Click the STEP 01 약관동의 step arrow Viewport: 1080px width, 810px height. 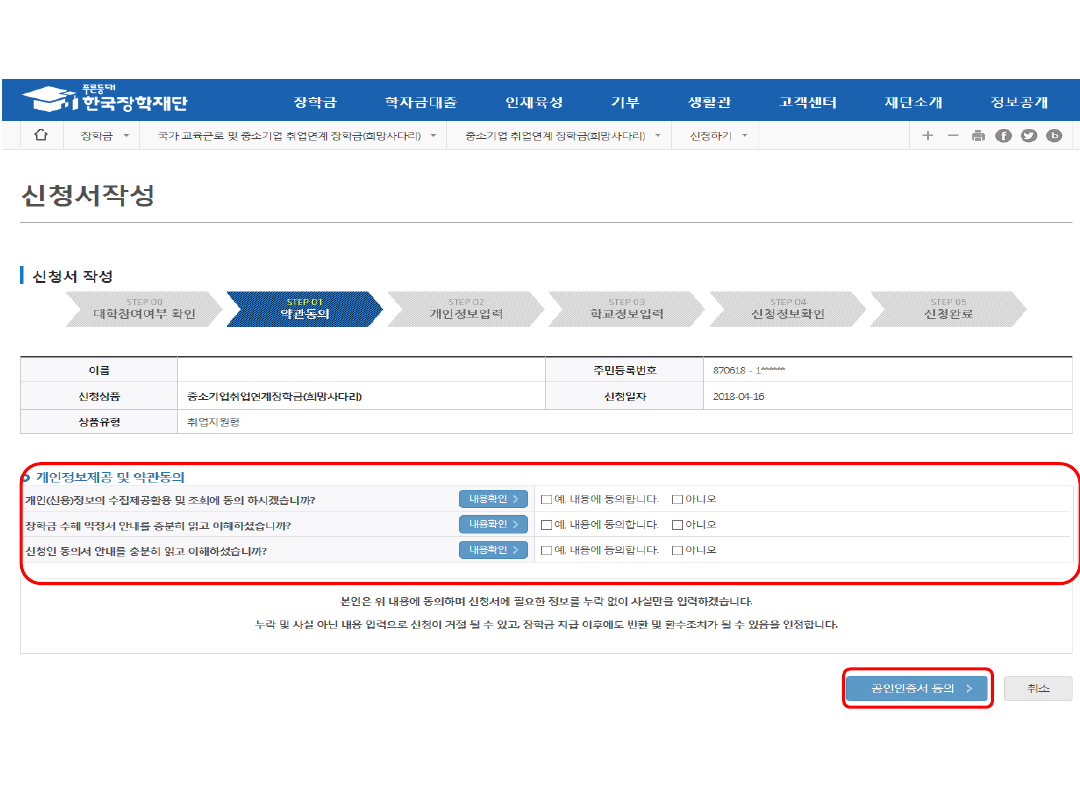304,309
